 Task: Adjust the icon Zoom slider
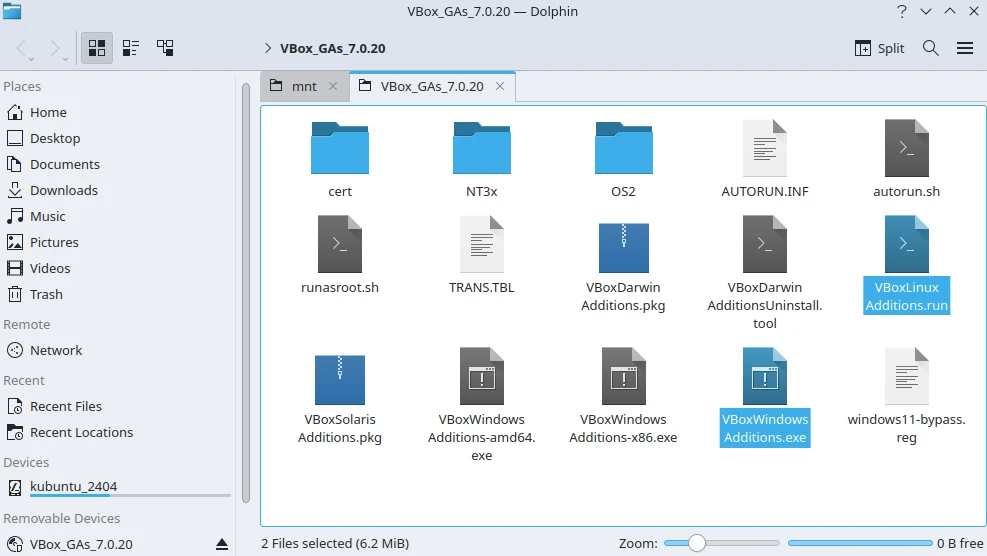[721, 543]
